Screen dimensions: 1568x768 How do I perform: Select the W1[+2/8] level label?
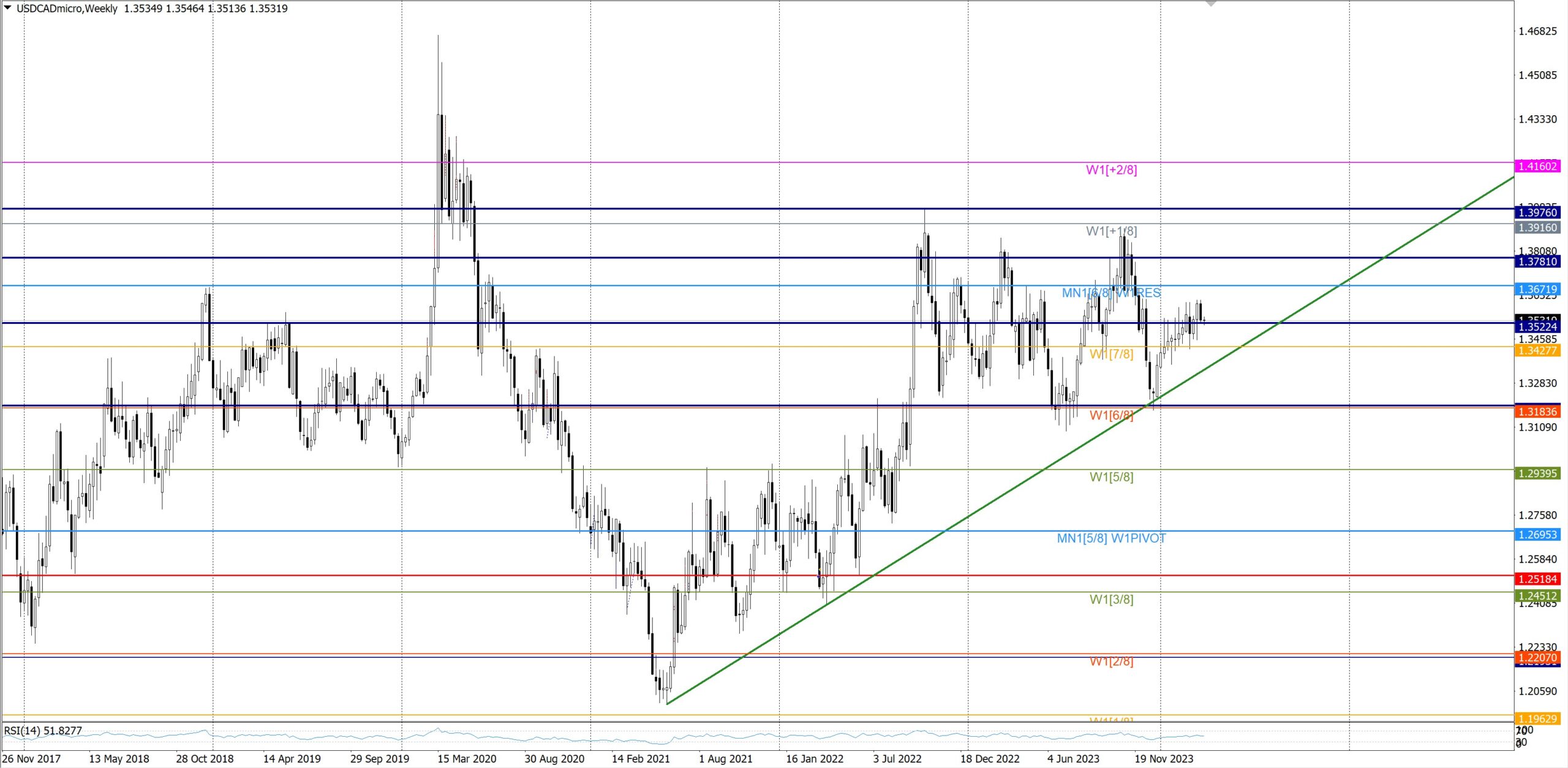pos(1111,170)
